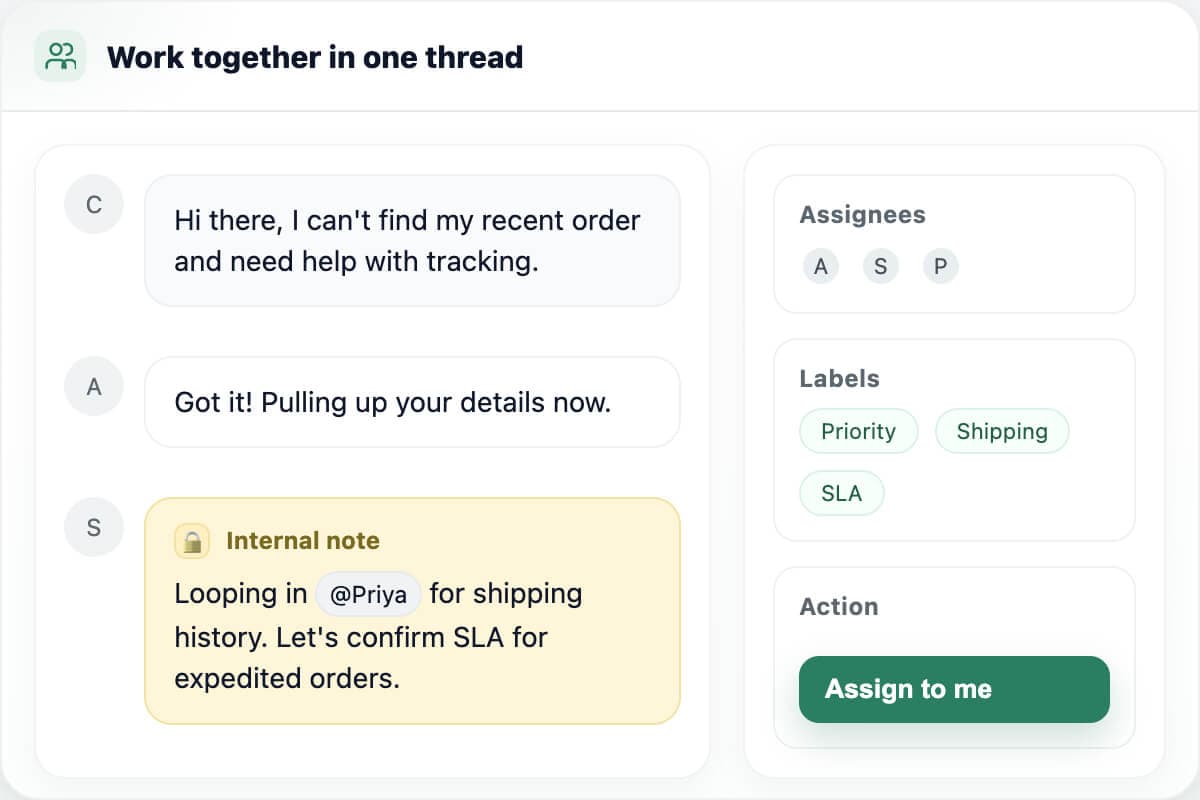
Task: Click the people icon beside the header
Action: [60, 57]
